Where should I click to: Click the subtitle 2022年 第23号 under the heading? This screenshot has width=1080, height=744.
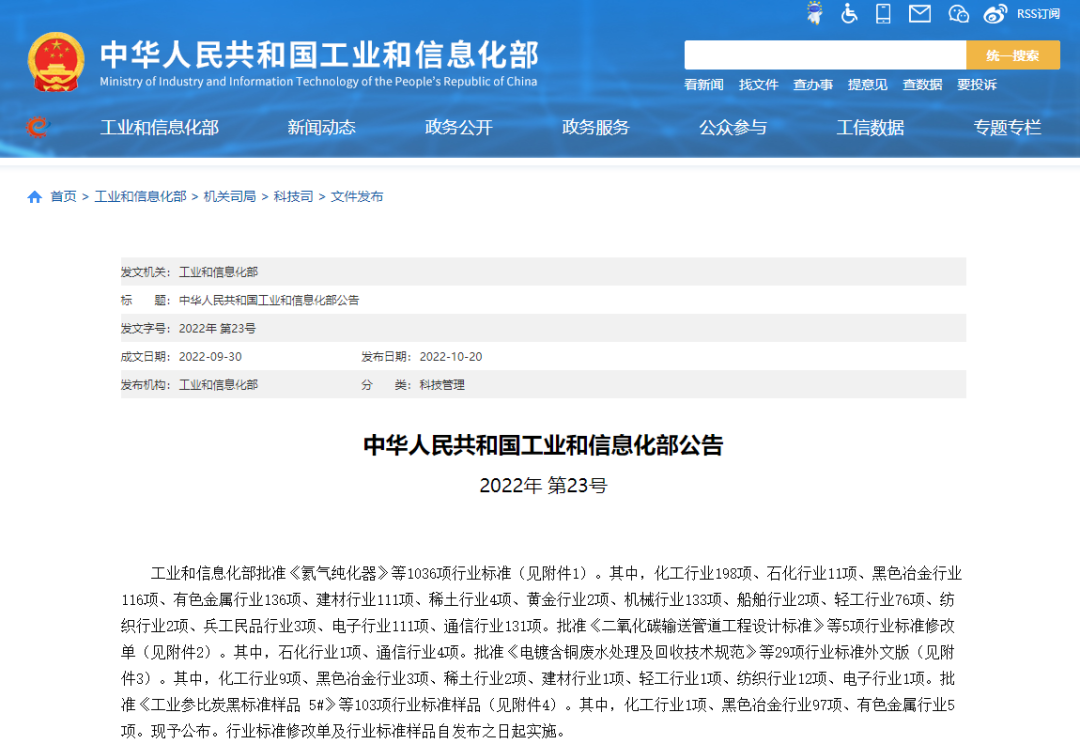[x=543, y=486]
